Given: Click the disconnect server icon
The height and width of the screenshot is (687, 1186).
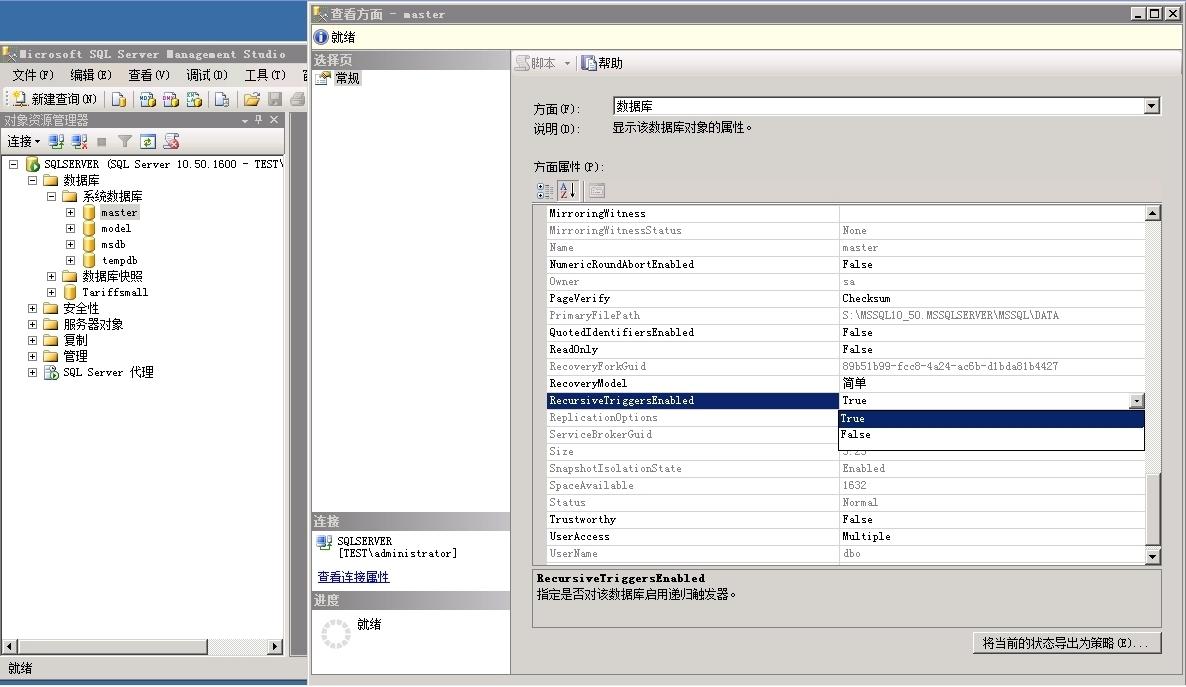Looking at the screenshot, I should point(79,141).
